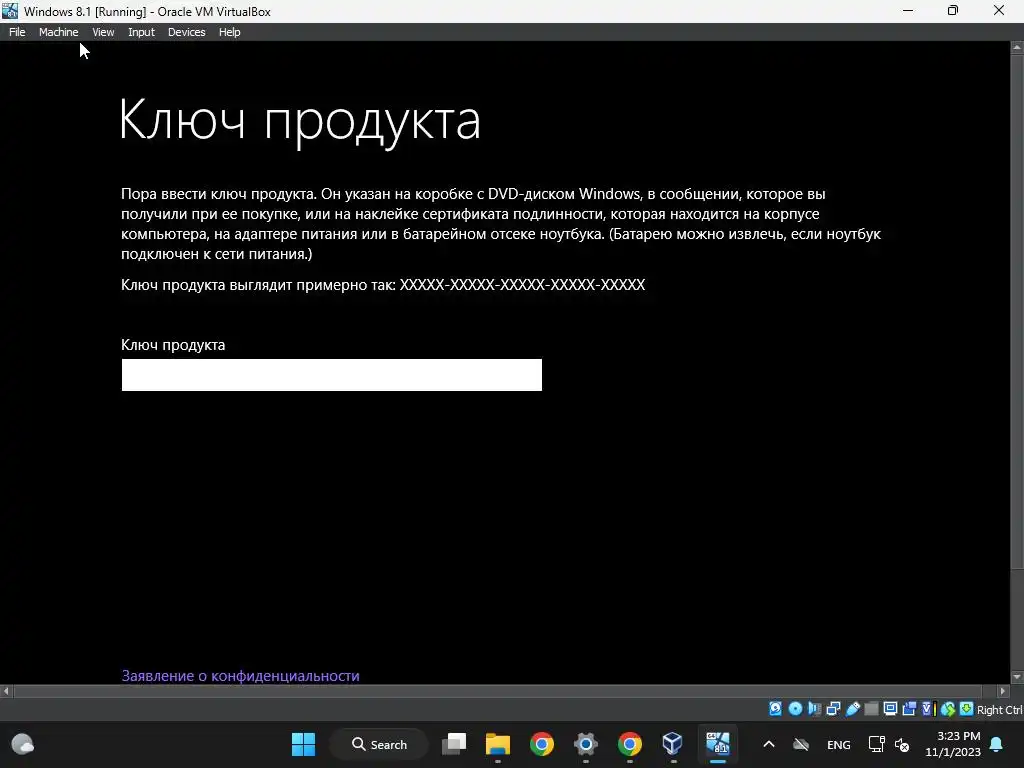Open the privacy statement link
This screenshot has height=768, width=1024.
(x=240, y=676)
